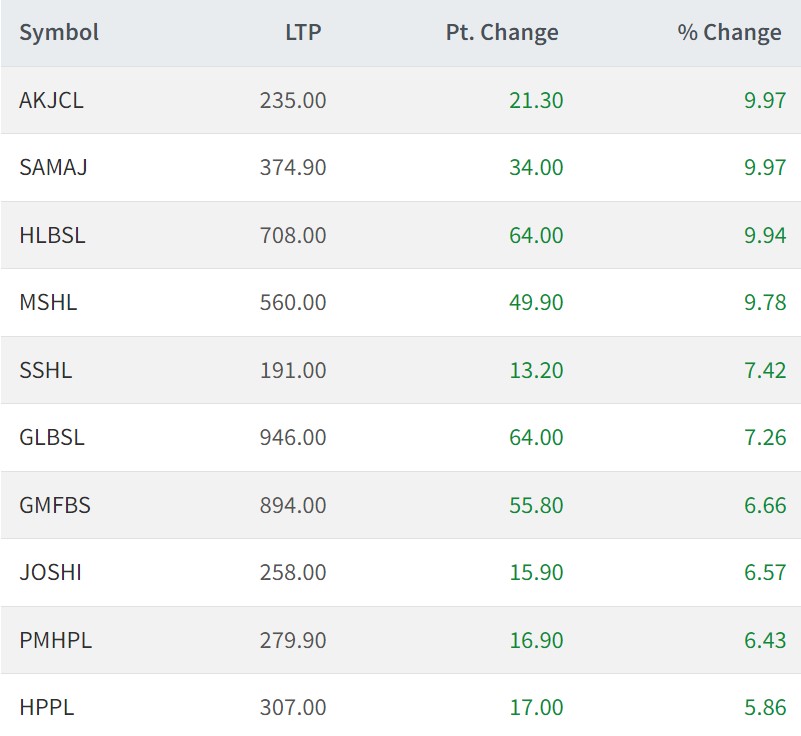Screen dimensions: 801x736
Task: Select the 55.80 point change for GMFBS
Action: (536, 505)
